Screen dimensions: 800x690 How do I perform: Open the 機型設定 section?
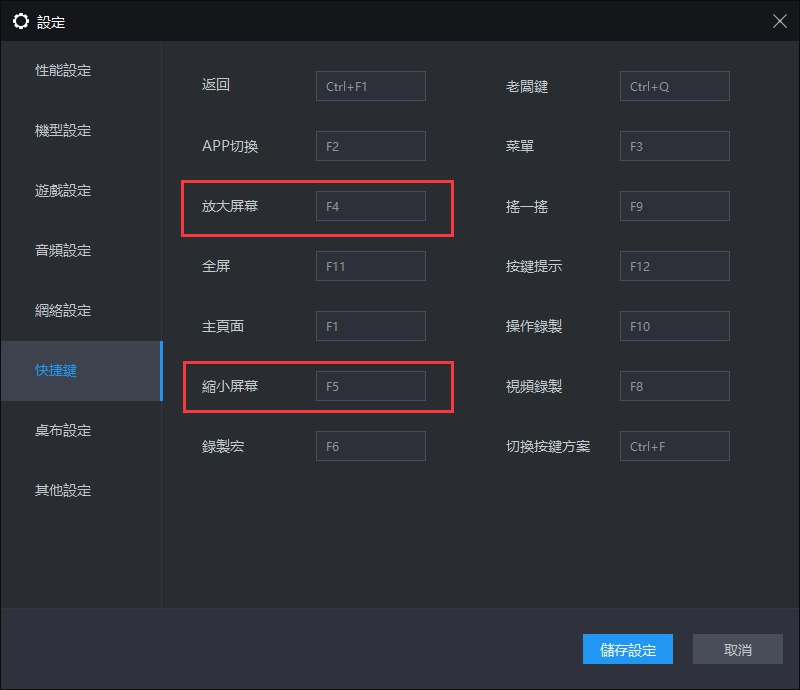(60, 130)
